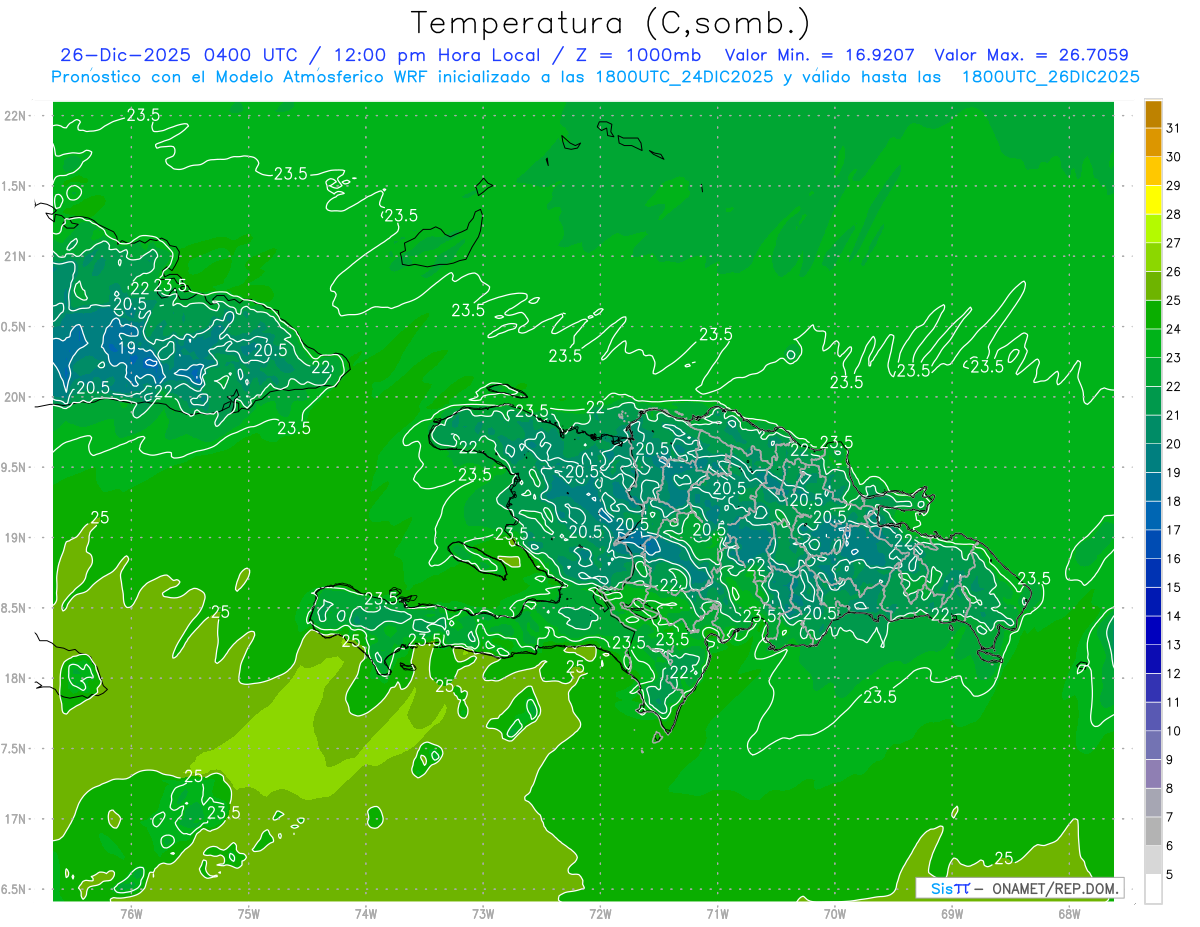
Task: Click the pressure level "Z = 1000mb"
Action: [x=638, y=55]
